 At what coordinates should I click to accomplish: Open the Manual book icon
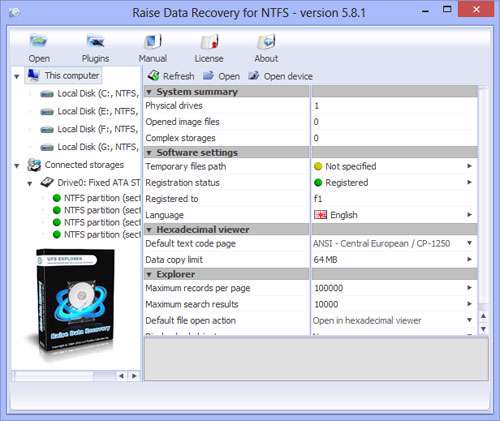tap(153, 42)
